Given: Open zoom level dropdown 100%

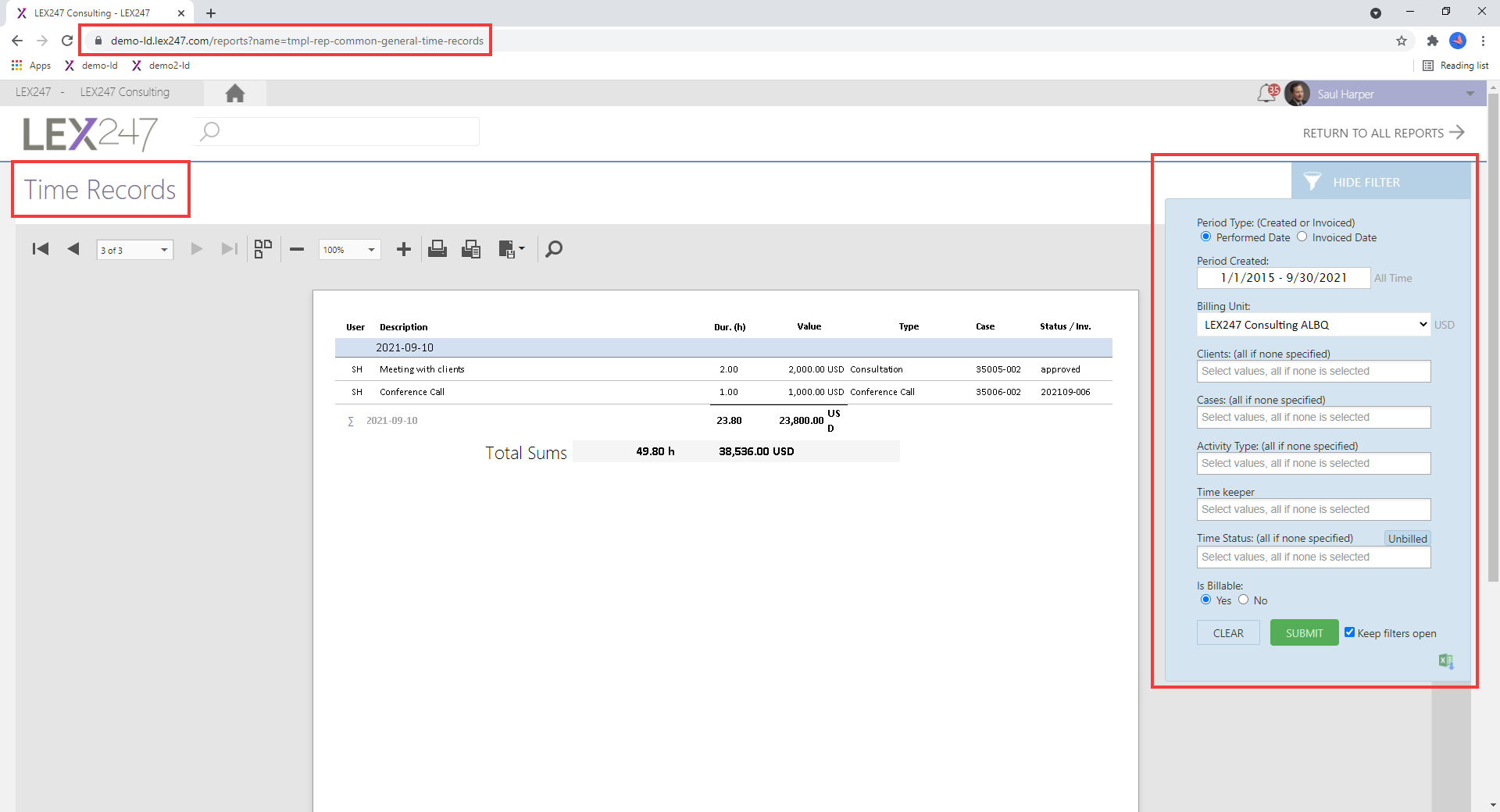Looking at the screenshot, I should 349,250.
